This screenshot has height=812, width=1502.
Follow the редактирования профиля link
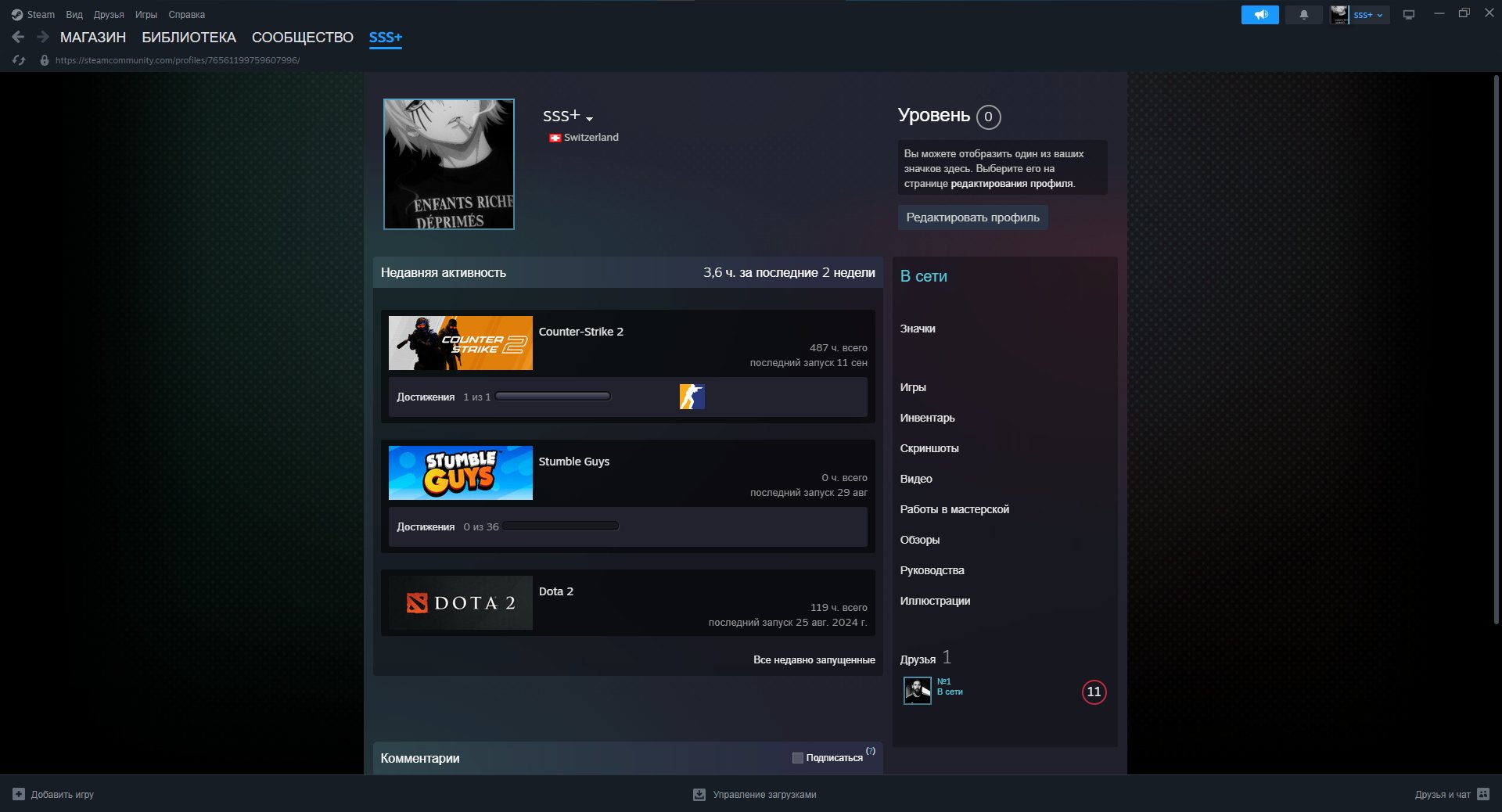[x=1012, y=184]
